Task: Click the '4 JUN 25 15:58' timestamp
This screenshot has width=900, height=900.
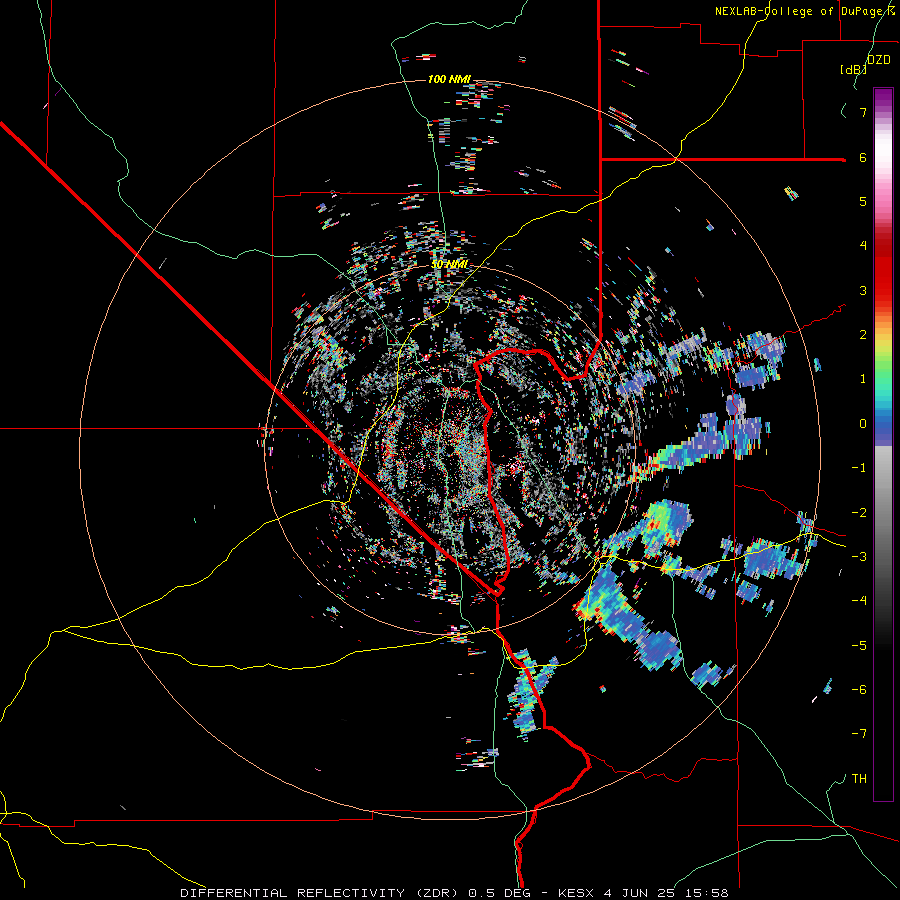Action: (666, 893)
